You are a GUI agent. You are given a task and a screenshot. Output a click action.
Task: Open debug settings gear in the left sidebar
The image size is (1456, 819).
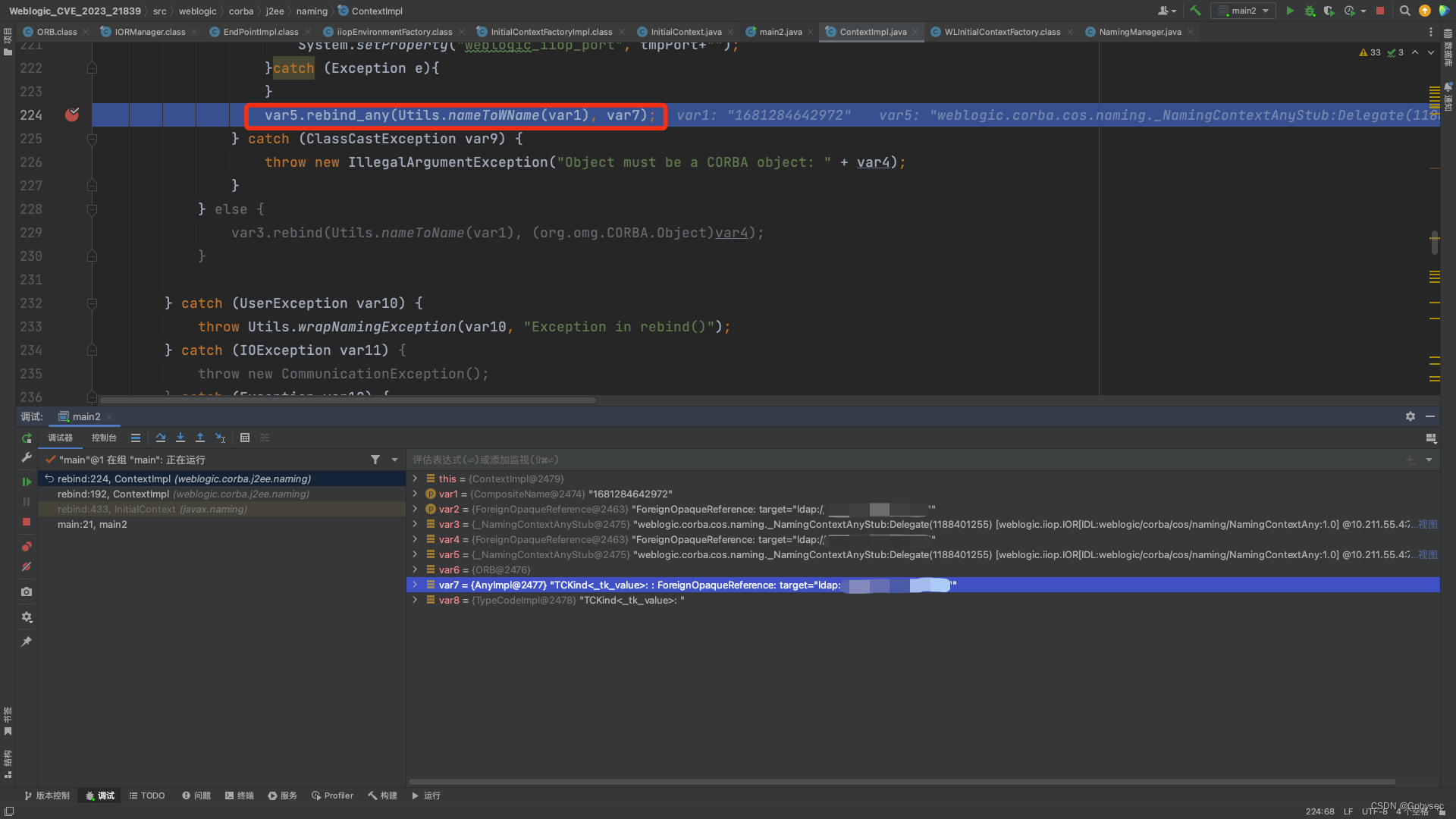click(27, 617)
